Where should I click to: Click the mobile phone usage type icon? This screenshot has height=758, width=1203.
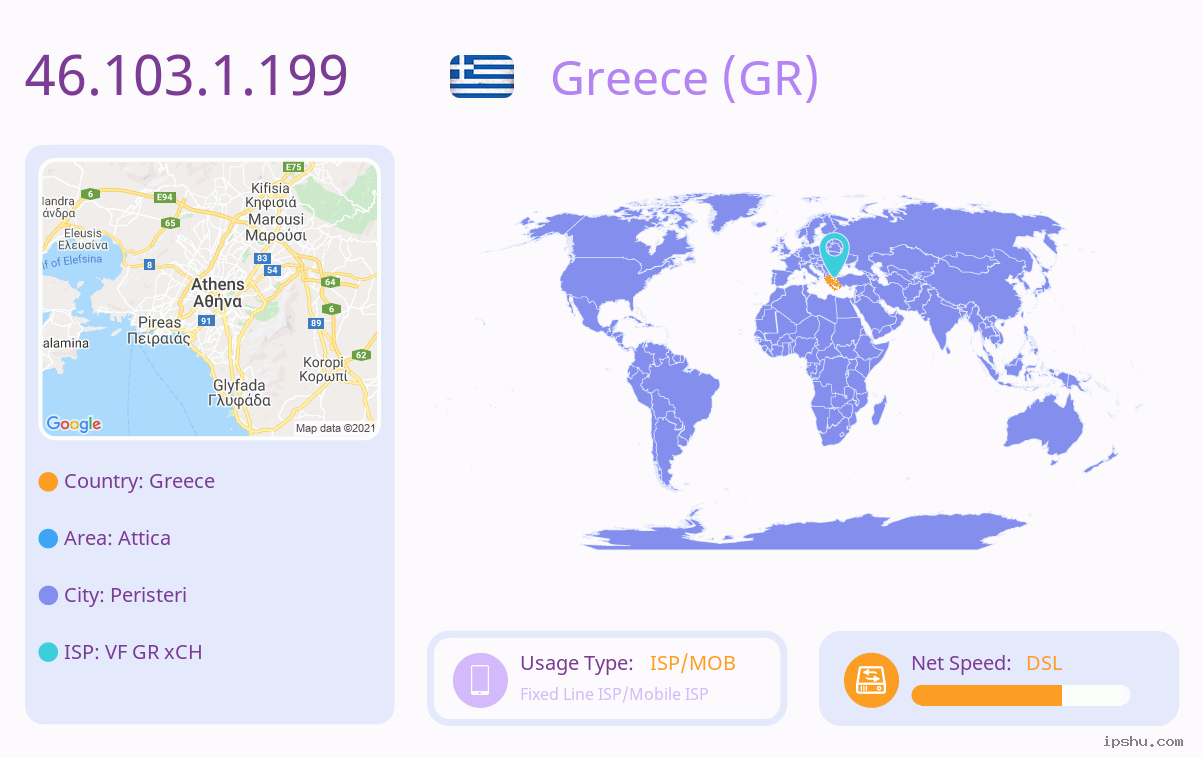click(x=480, y=679)
